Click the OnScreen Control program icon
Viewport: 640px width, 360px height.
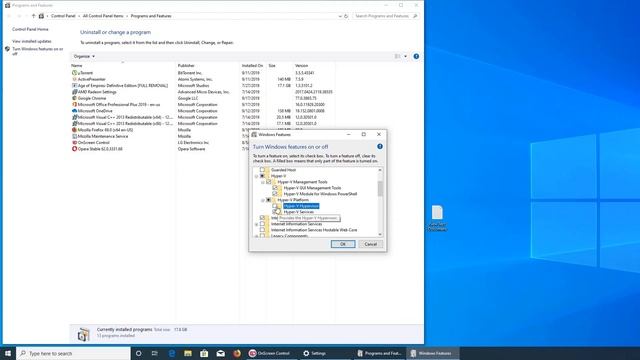click(74, 142)
